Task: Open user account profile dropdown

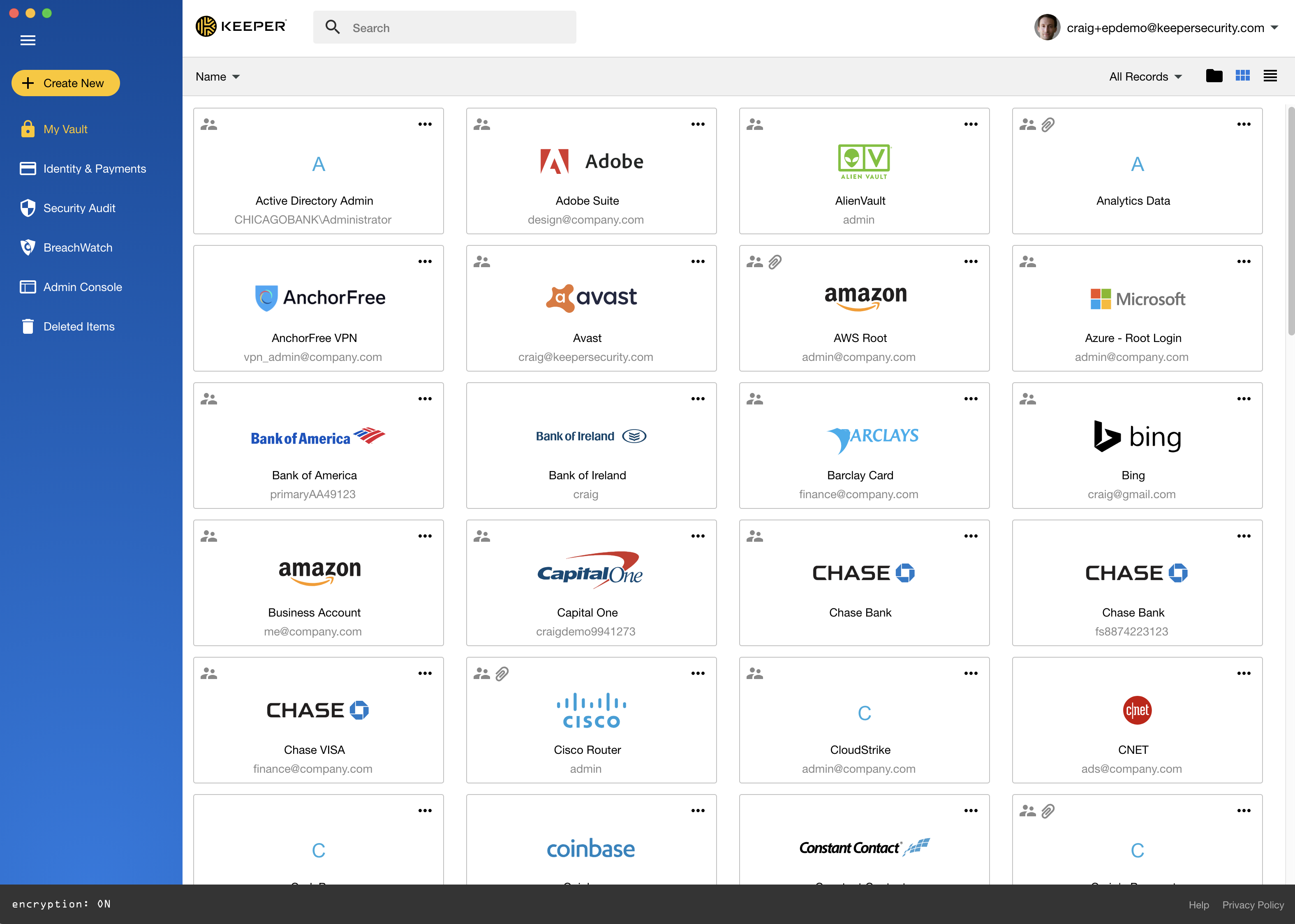Action: point(1278,27)
